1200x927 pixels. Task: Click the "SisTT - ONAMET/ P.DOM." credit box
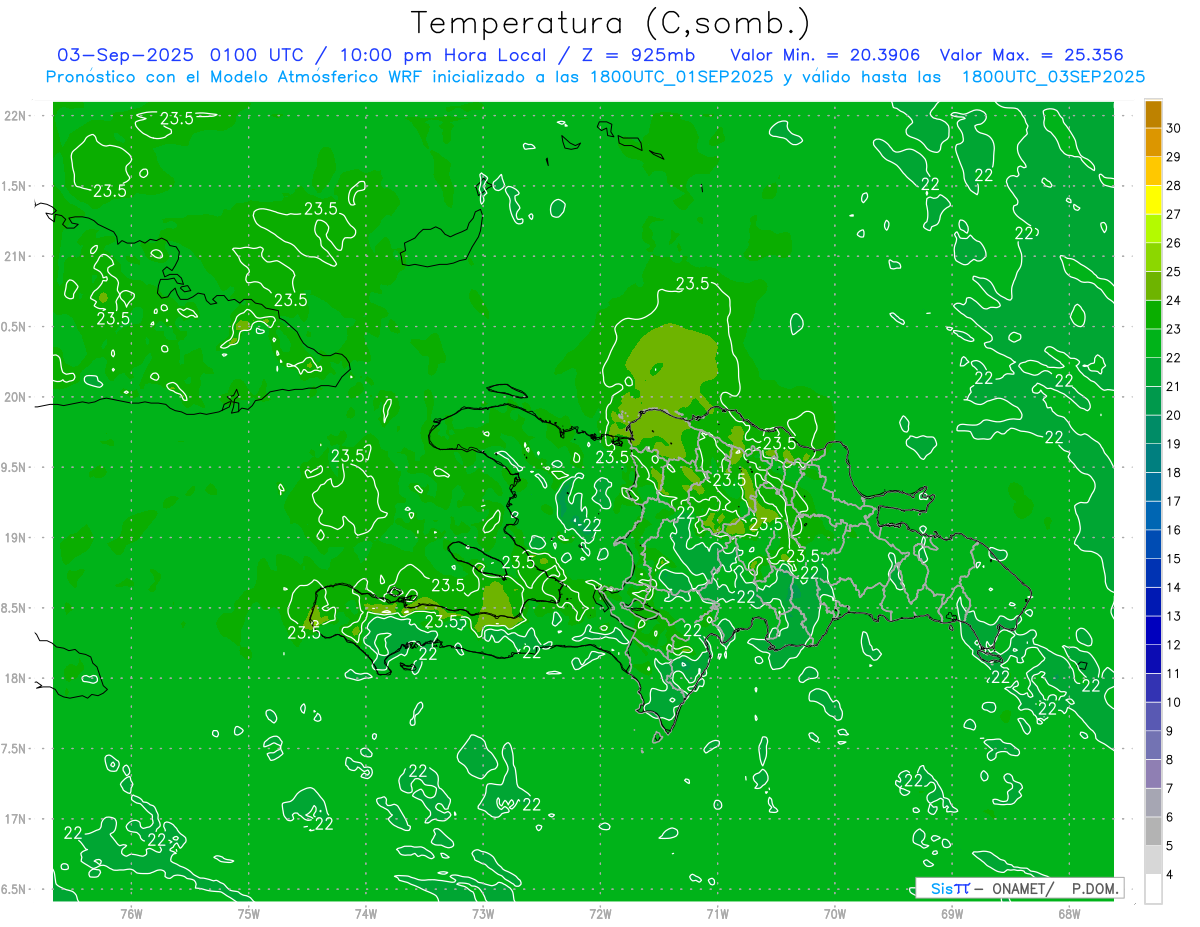(x=1020, y=888)
